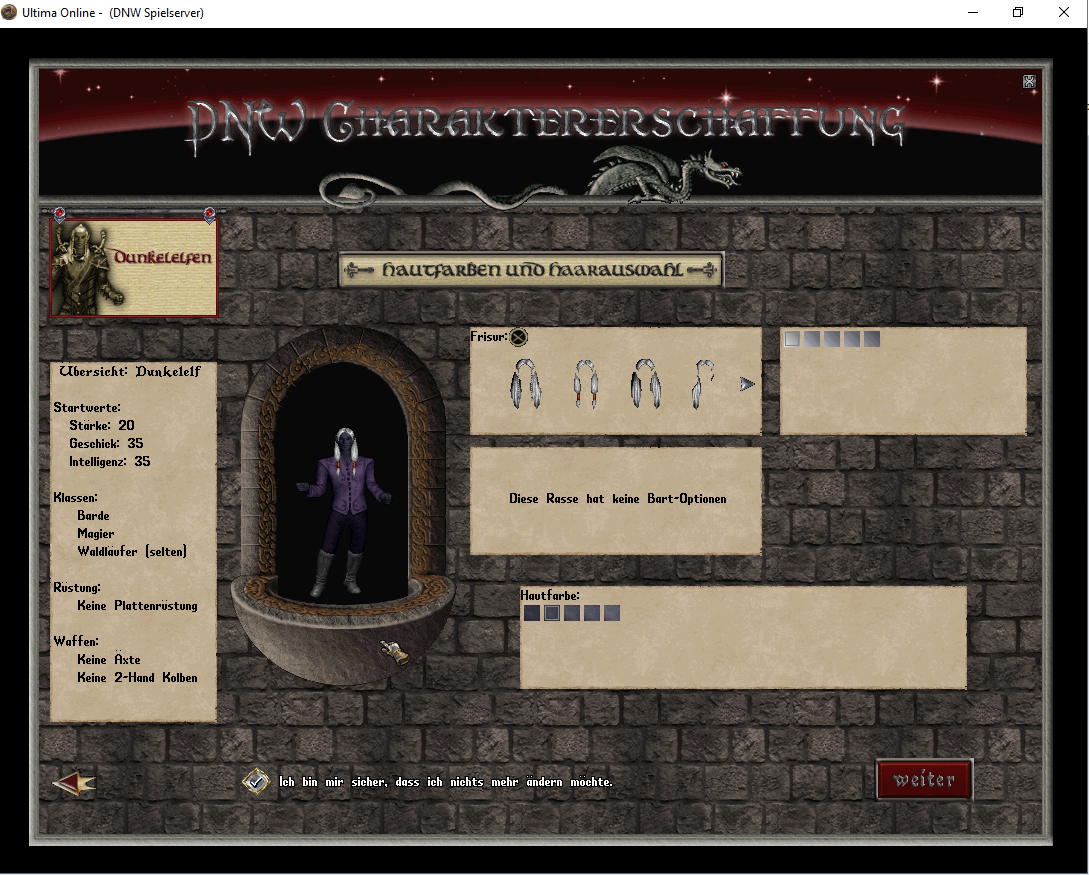This screenshot has width=1089, height=875.
Task: Click the Ultima Online icon in title bar
Action: click(9, 12)
